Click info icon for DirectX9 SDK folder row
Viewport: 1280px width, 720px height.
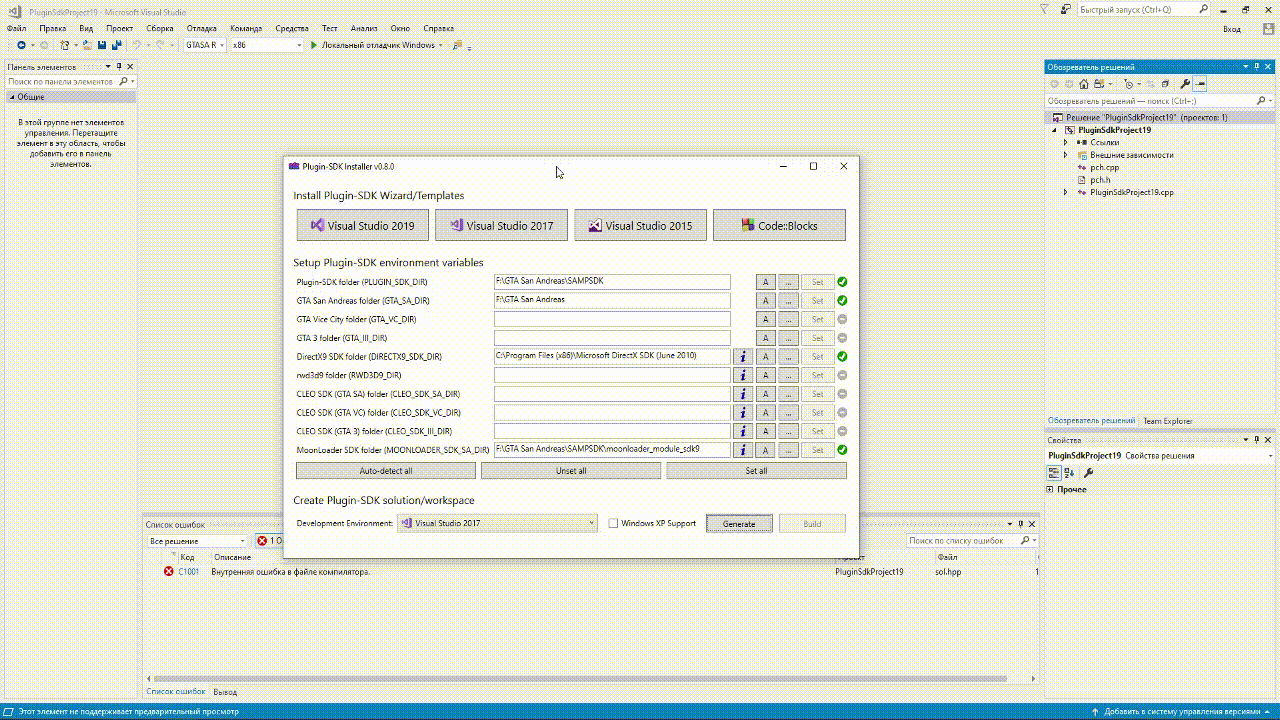point(743,357)
